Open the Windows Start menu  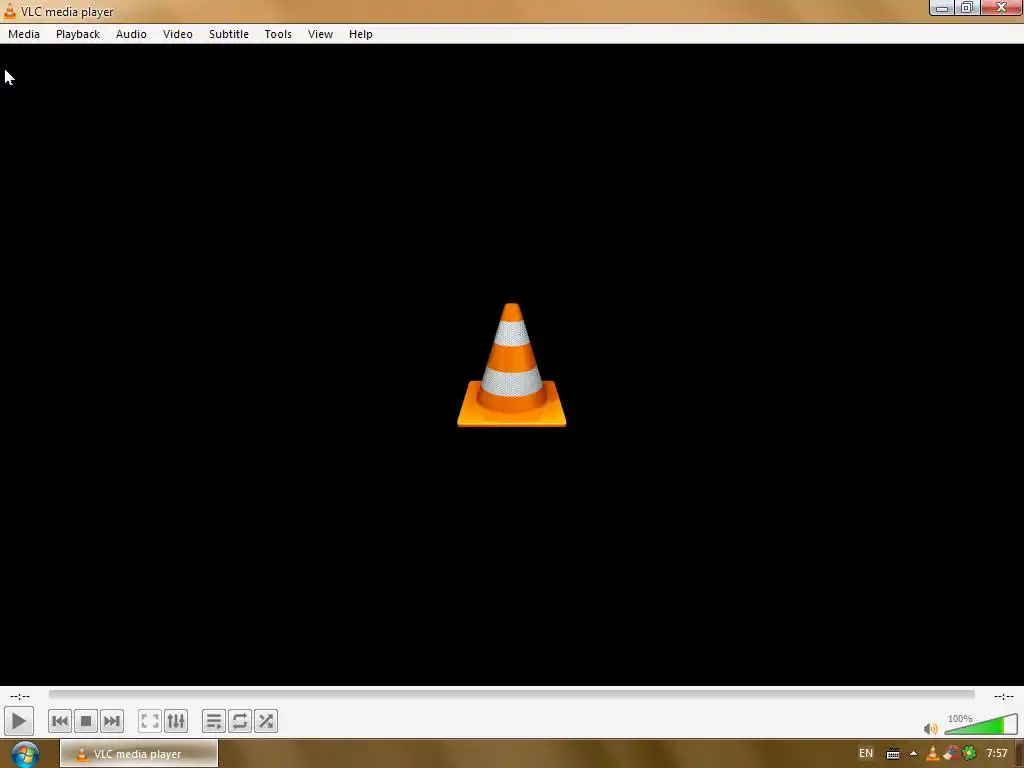point(25,754)
